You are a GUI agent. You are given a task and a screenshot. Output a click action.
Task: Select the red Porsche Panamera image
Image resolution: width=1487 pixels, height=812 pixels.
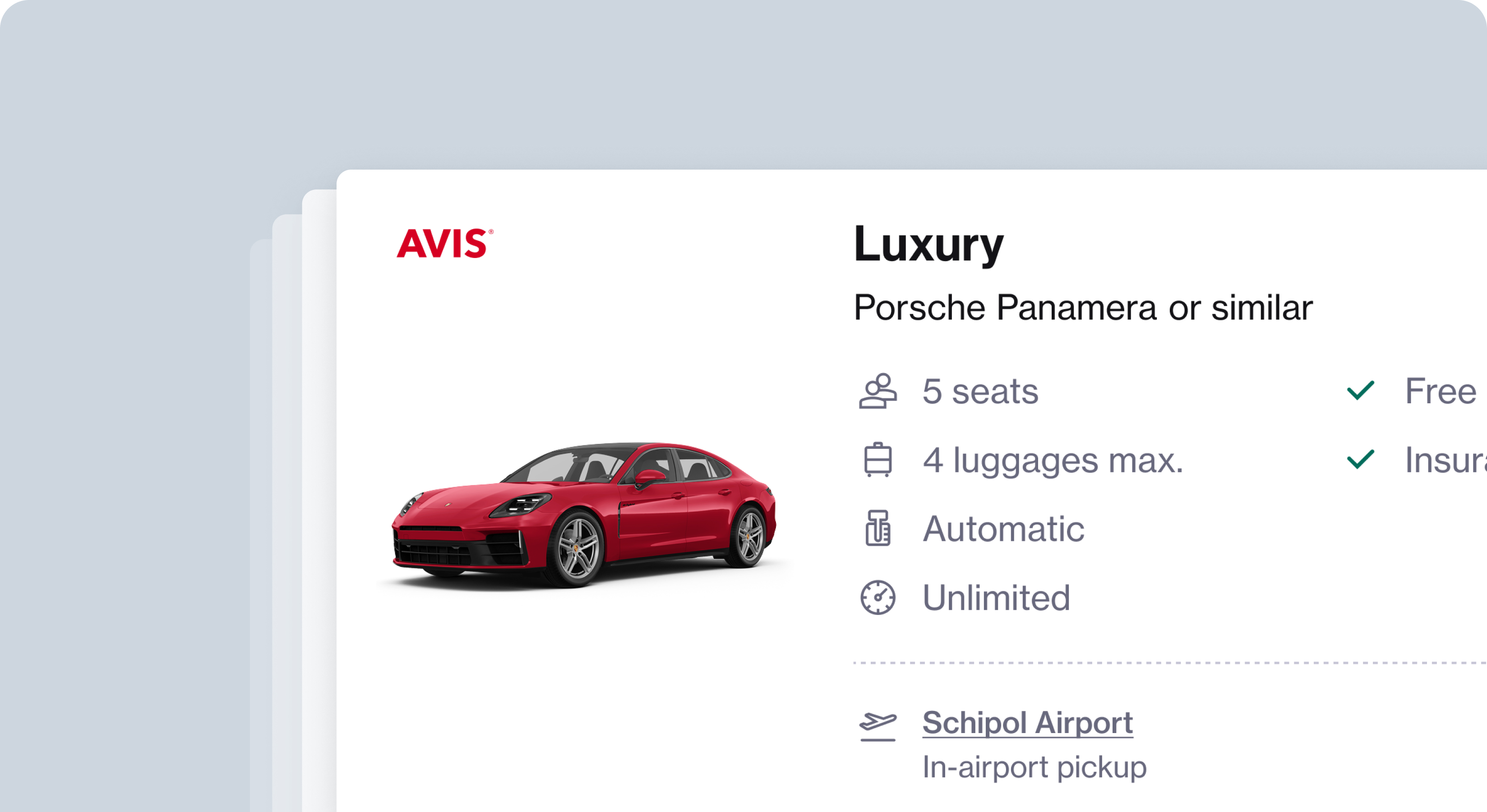583,515
